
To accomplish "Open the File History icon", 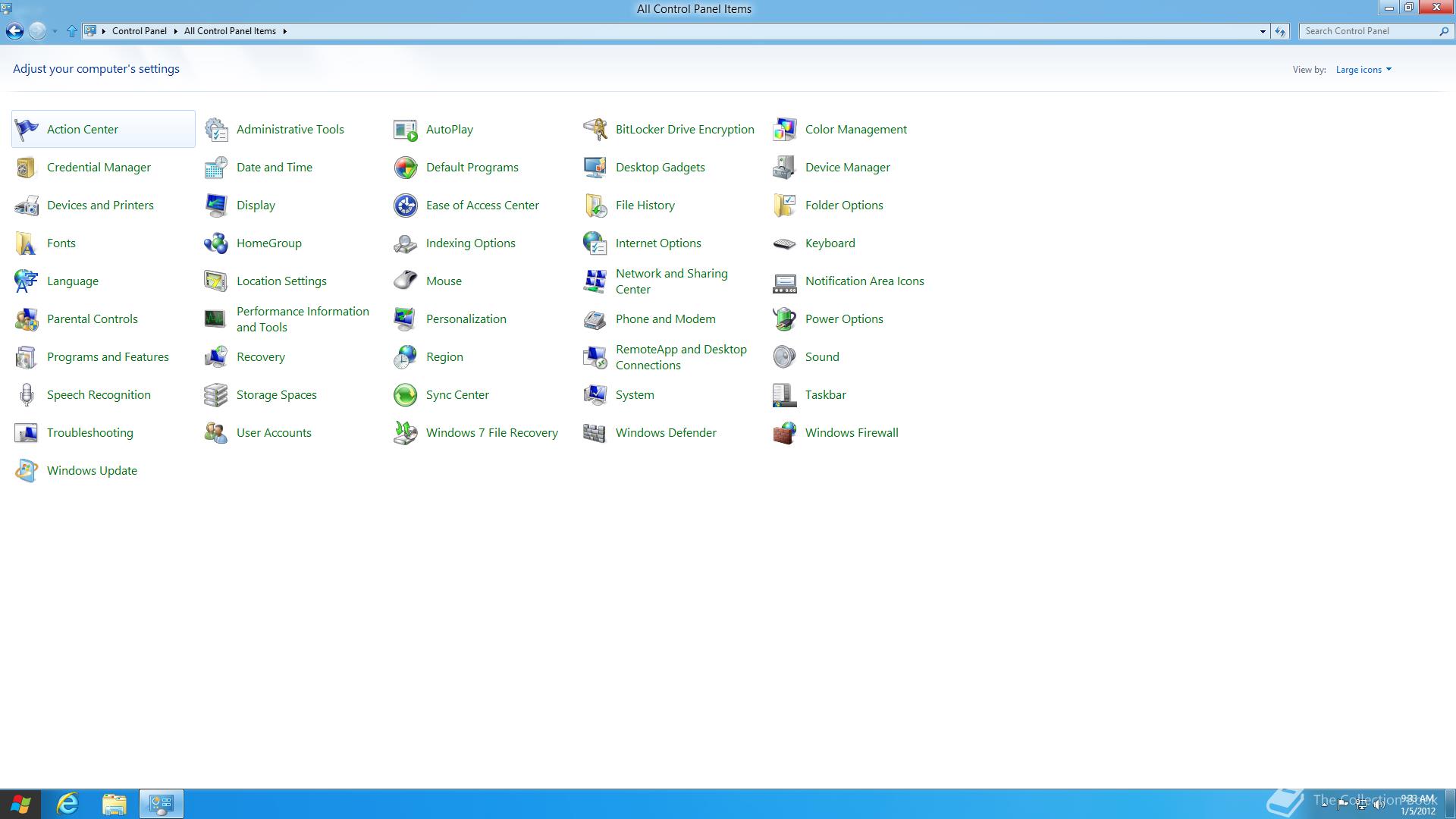I will pos(595,206).
